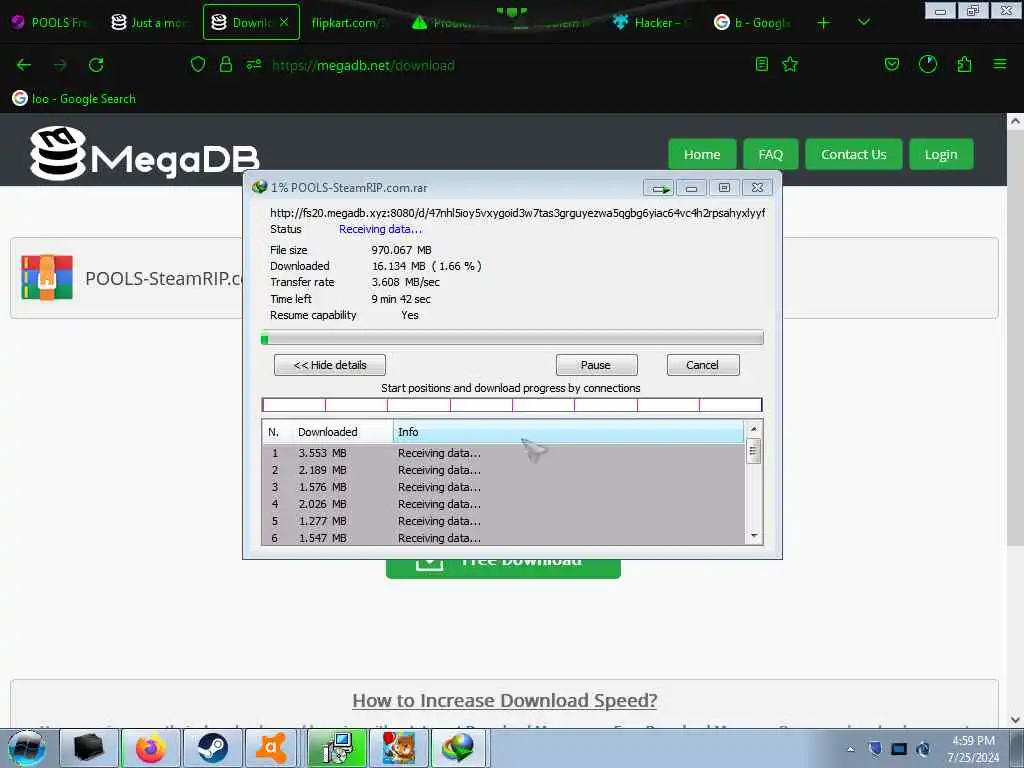Viewport: 1024px width, 768px height.
Task: Open How to Increase Download Speed link
Action: point(504,700)
